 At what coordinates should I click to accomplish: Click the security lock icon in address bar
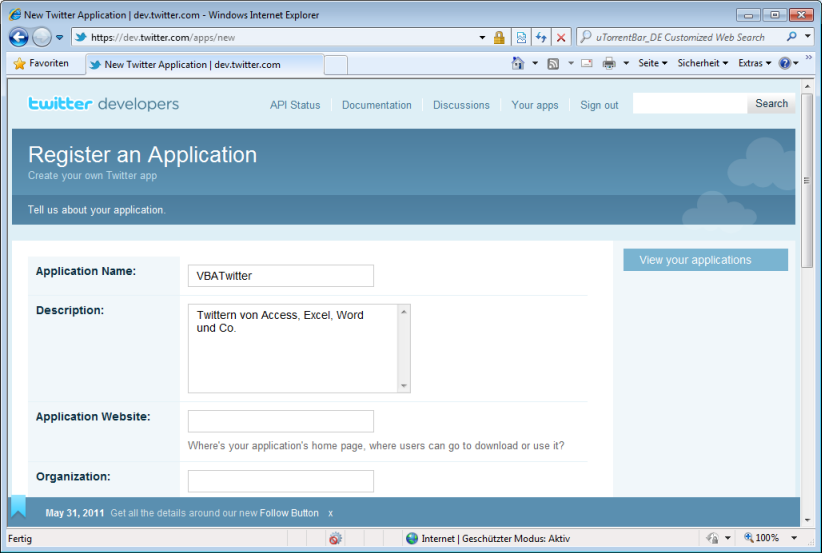coord(499,38)
